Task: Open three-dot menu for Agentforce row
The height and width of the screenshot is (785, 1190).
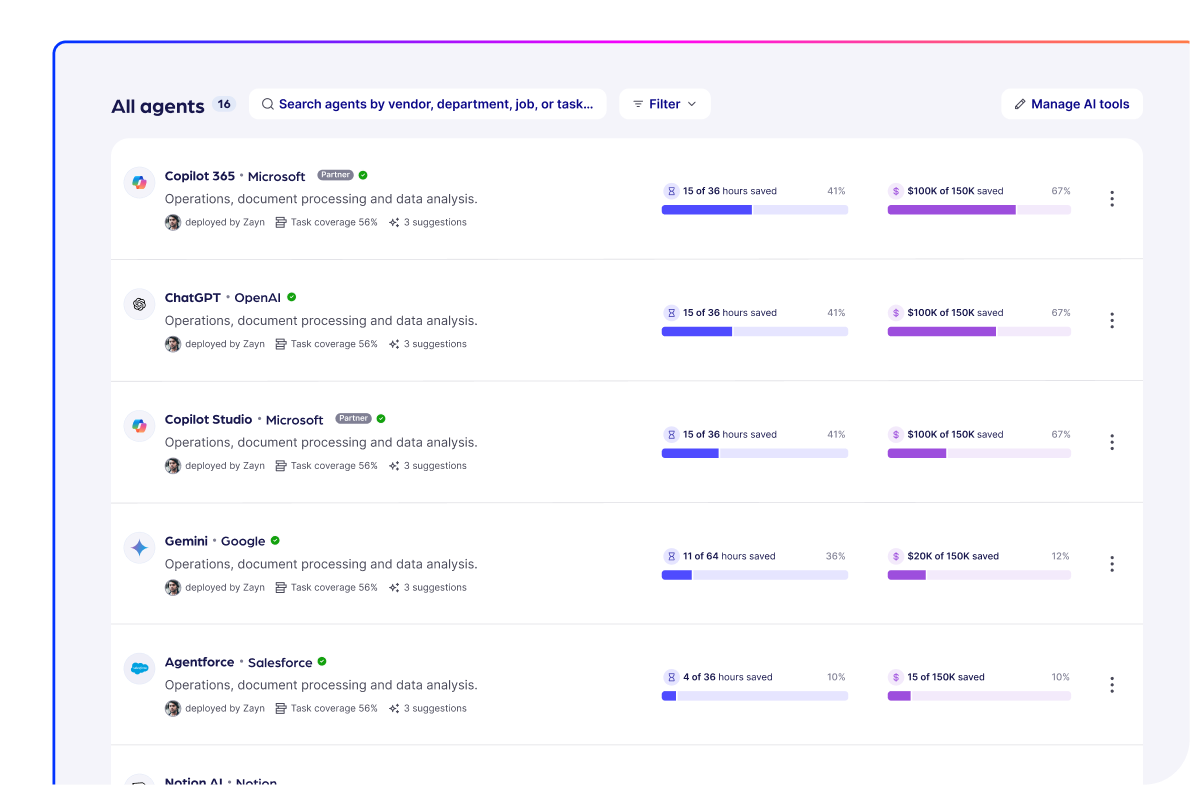Action: [1111, 685]
